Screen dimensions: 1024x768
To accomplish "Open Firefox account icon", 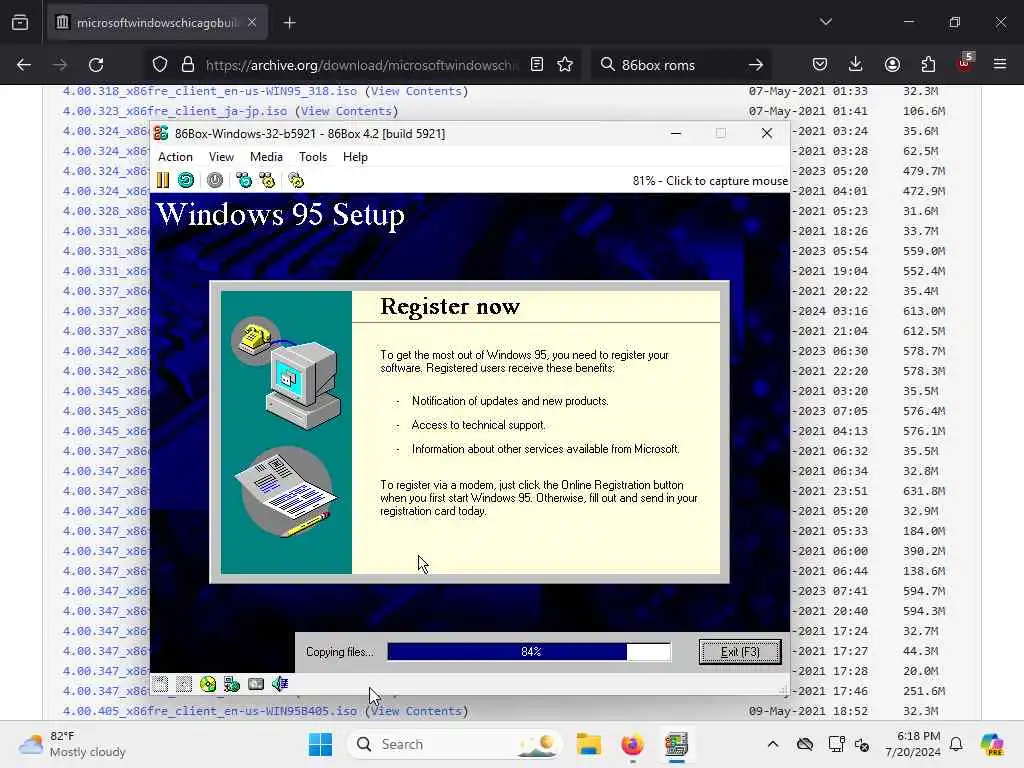I will (892, 65).
